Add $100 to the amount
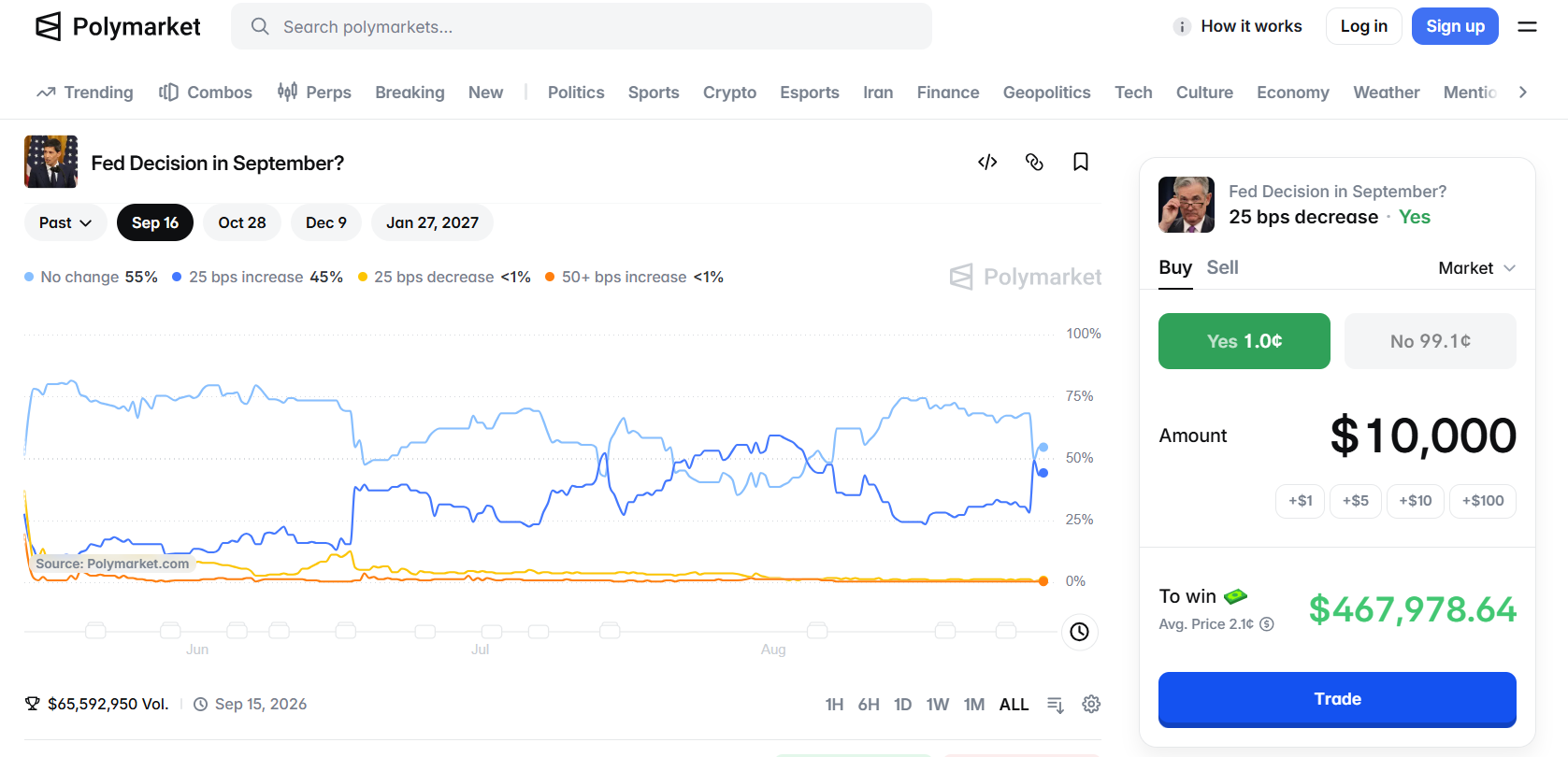The image size is (1568, 757). point(1483,501)
